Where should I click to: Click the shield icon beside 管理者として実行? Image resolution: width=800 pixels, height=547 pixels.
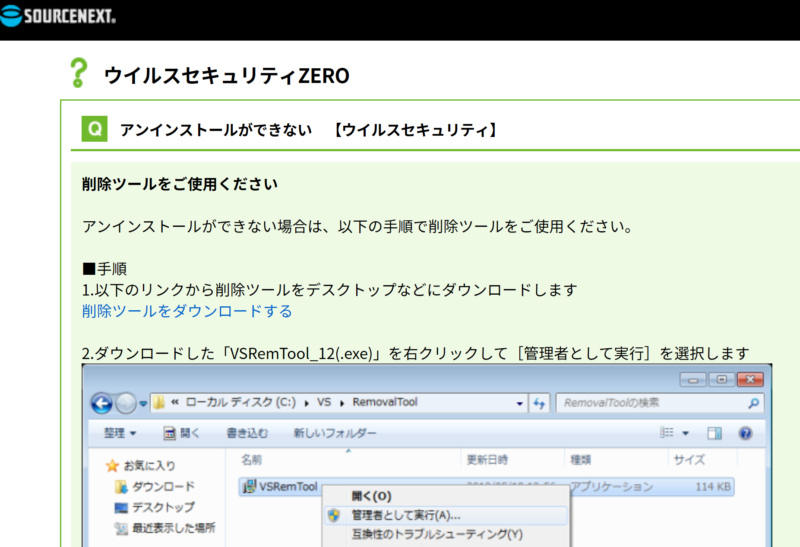[334, 515]
